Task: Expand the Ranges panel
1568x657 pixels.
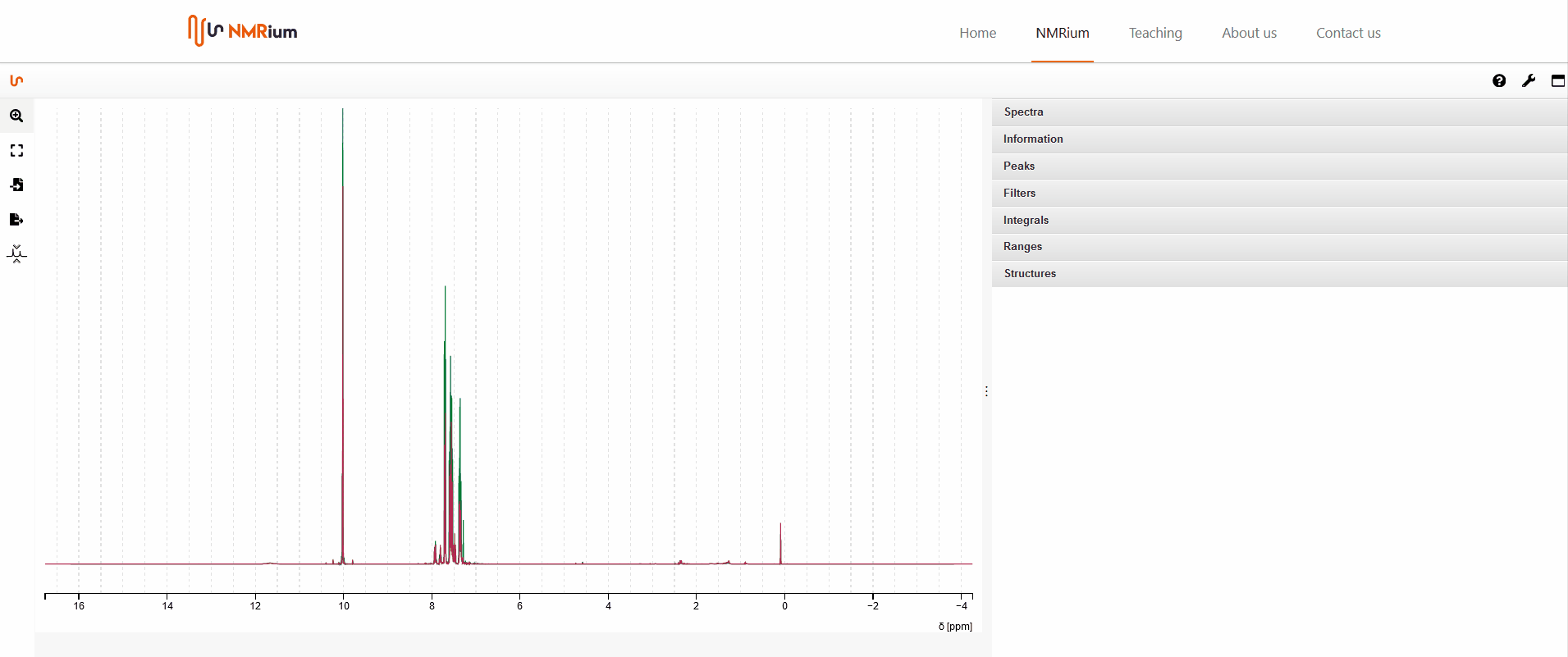Action: click(1279, 247)
